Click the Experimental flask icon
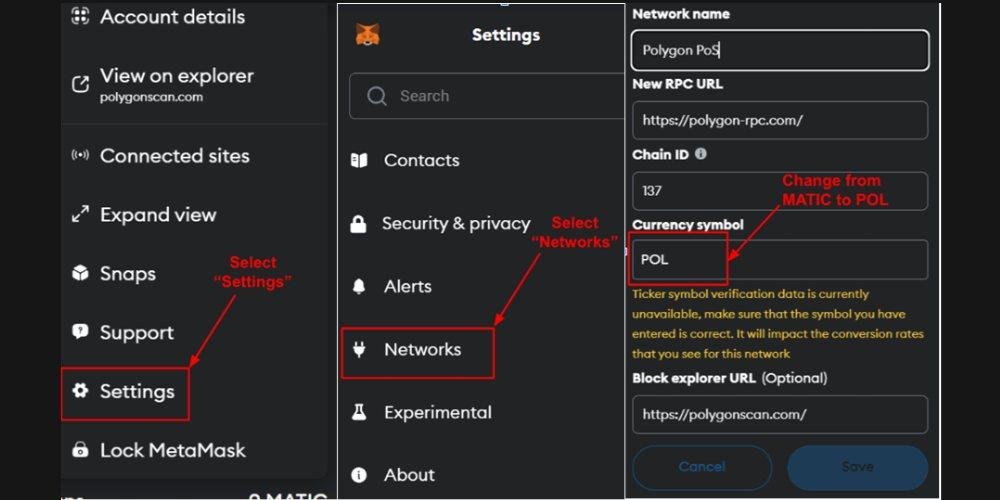Viewport: 1000px width, 500px height. pyautogui.click(x=359, y=412)
